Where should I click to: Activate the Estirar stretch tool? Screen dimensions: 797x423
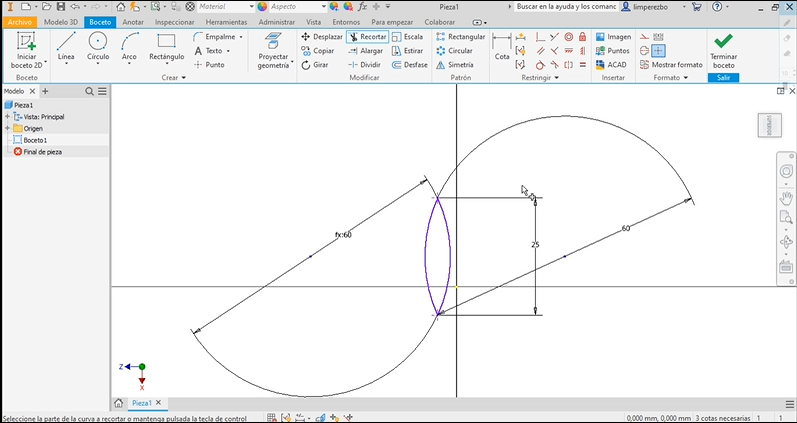coord(408,51)
